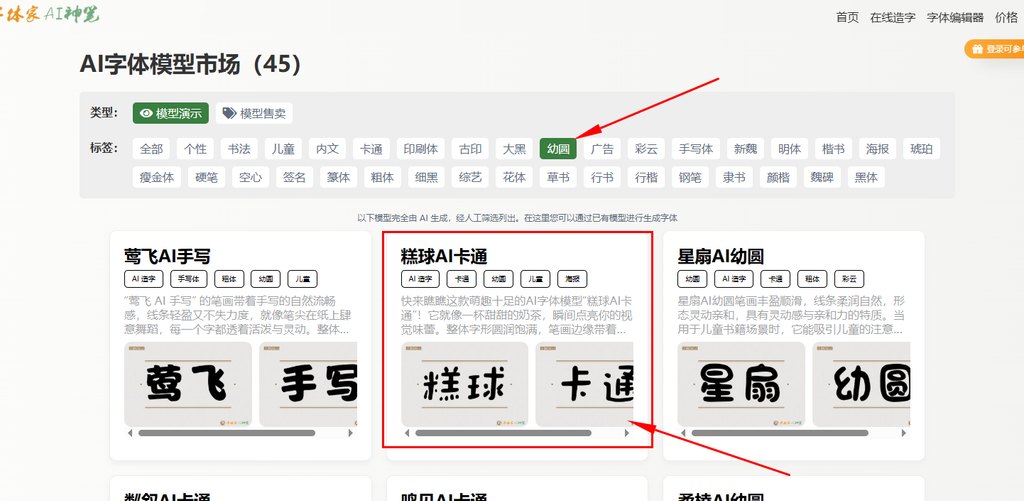Filter by the 黑体 tag
This screenshot has height=501, width=1024.
coord(867,177)
